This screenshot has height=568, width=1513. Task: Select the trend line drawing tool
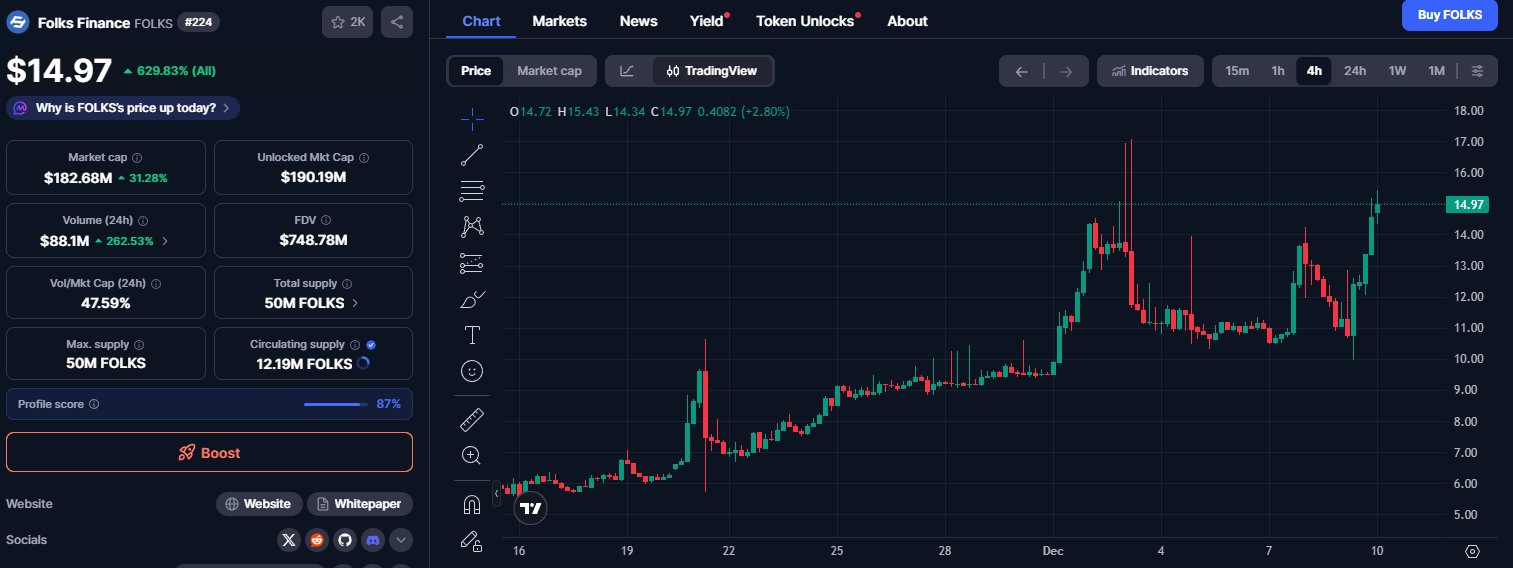tap(472, 154)
